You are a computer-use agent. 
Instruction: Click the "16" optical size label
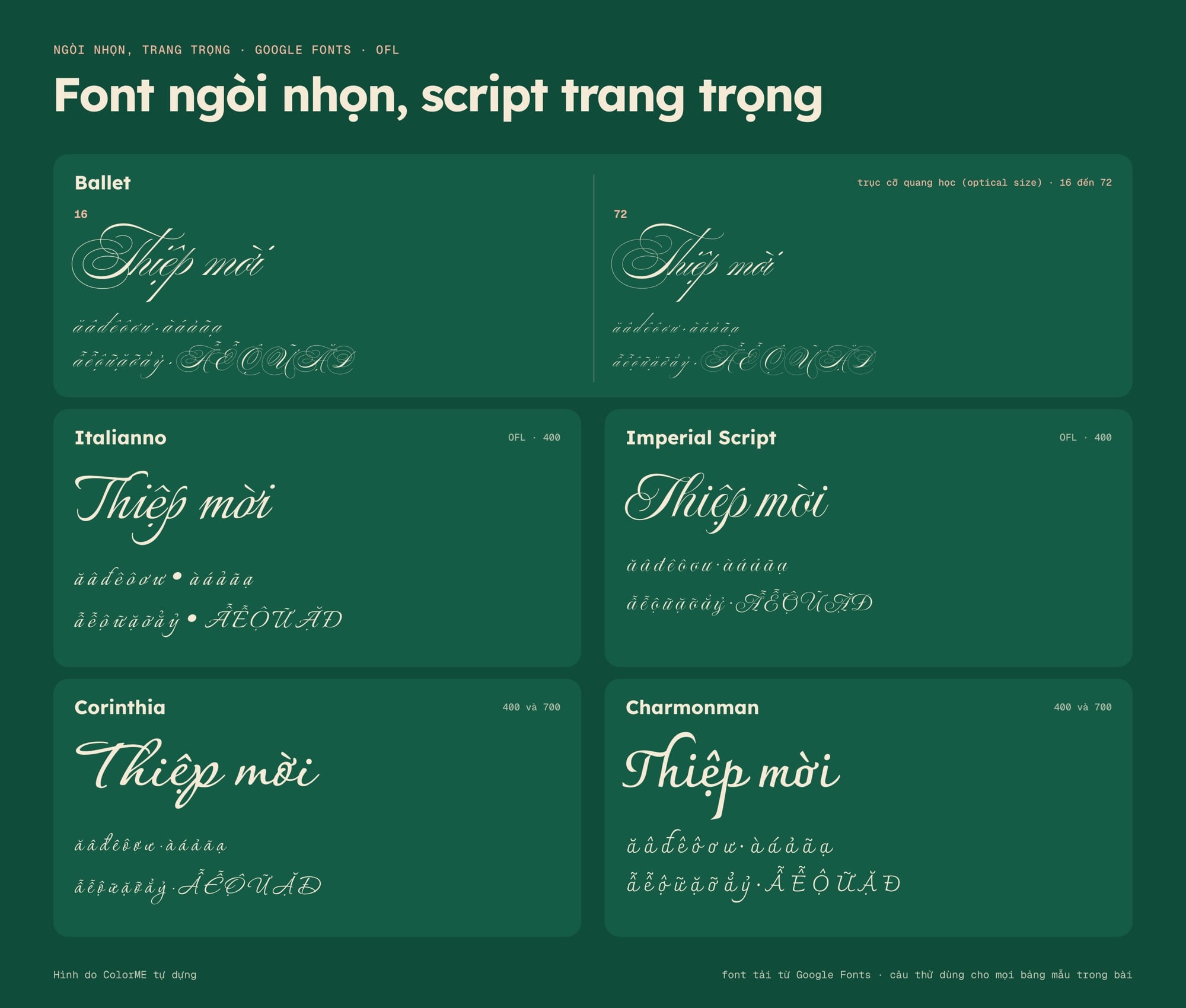(x=81, y=214)
